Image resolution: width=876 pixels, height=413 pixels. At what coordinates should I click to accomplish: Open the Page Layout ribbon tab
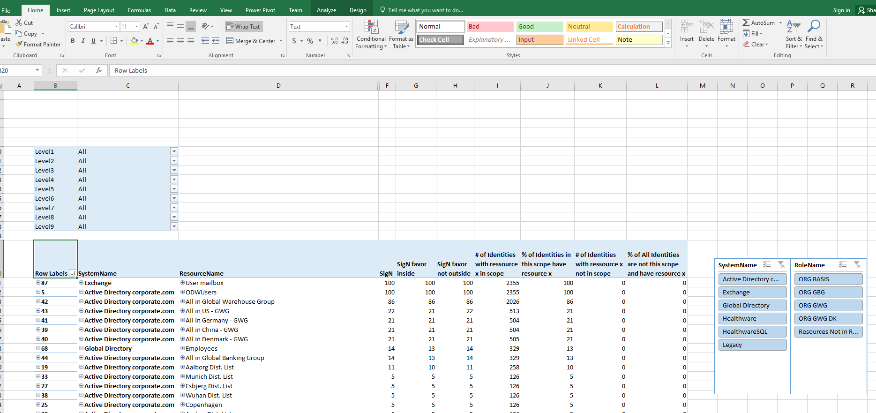(99, 10)
